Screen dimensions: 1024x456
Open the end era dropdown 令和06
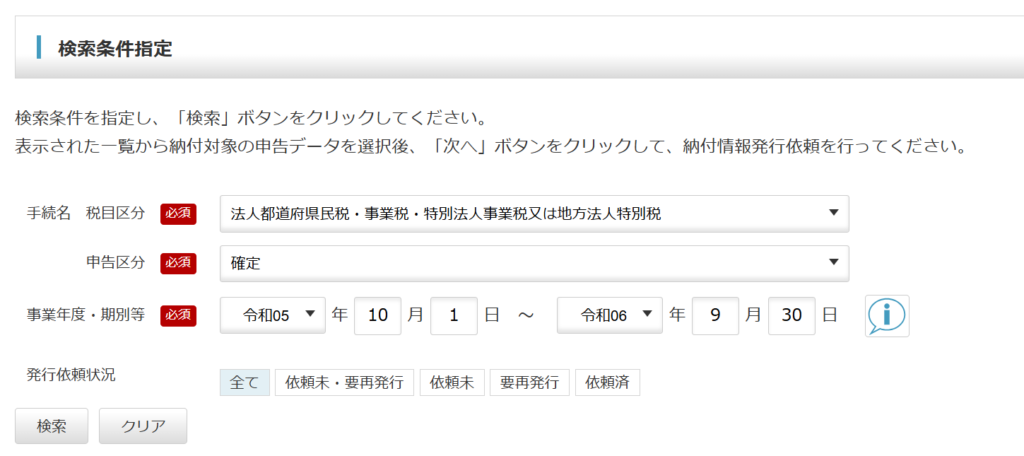point(610,315)
